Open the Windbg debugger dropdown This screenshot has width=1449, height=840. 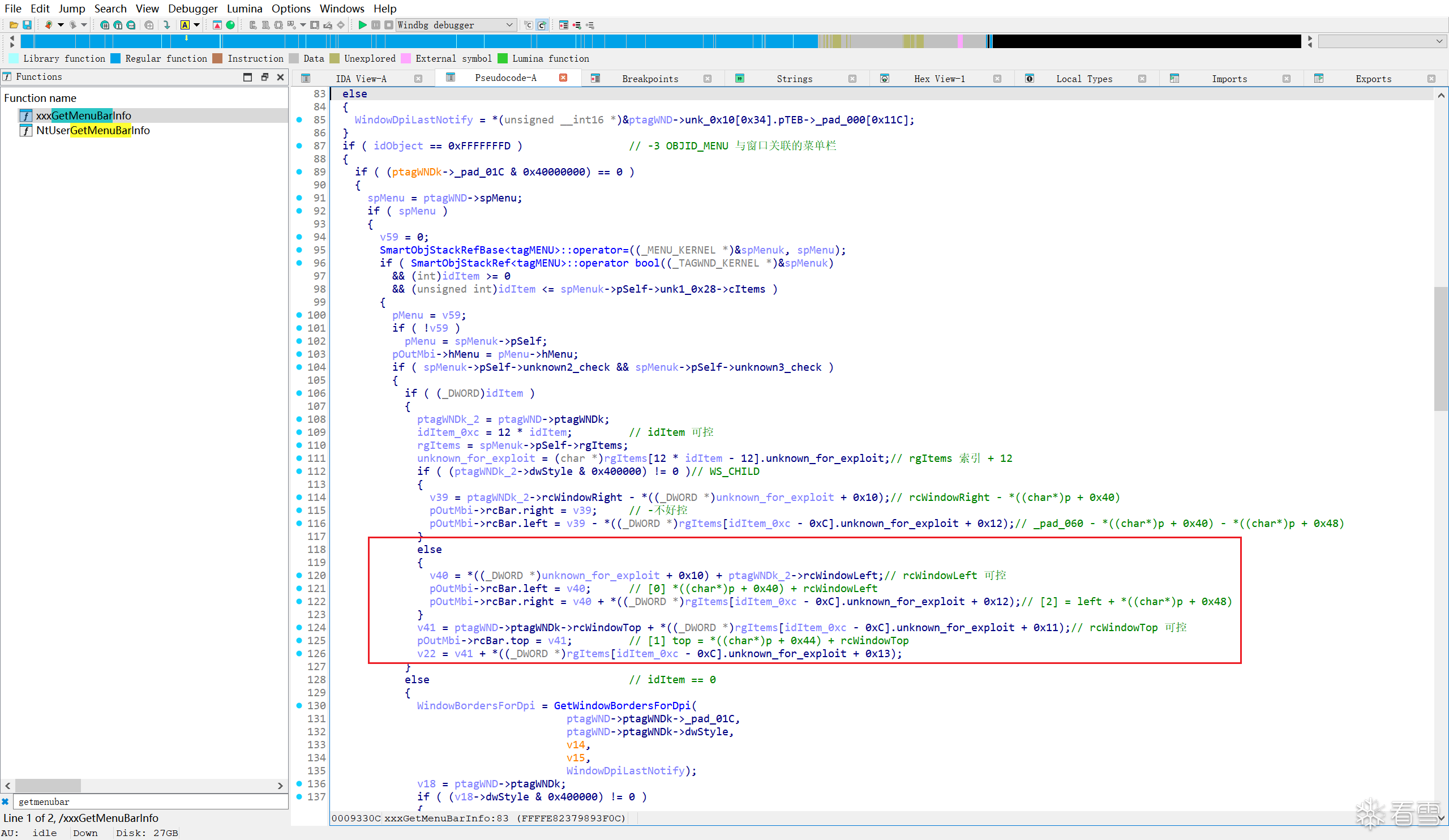point(509,25)
